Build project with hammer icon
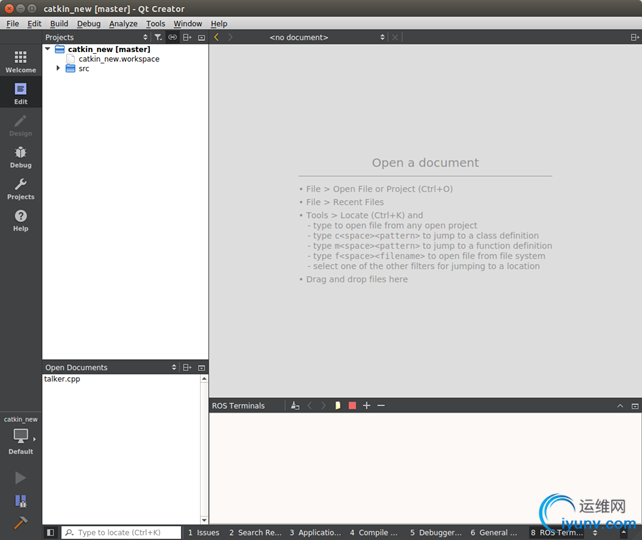This screenshot has height=540, width=642. point(20,522)
